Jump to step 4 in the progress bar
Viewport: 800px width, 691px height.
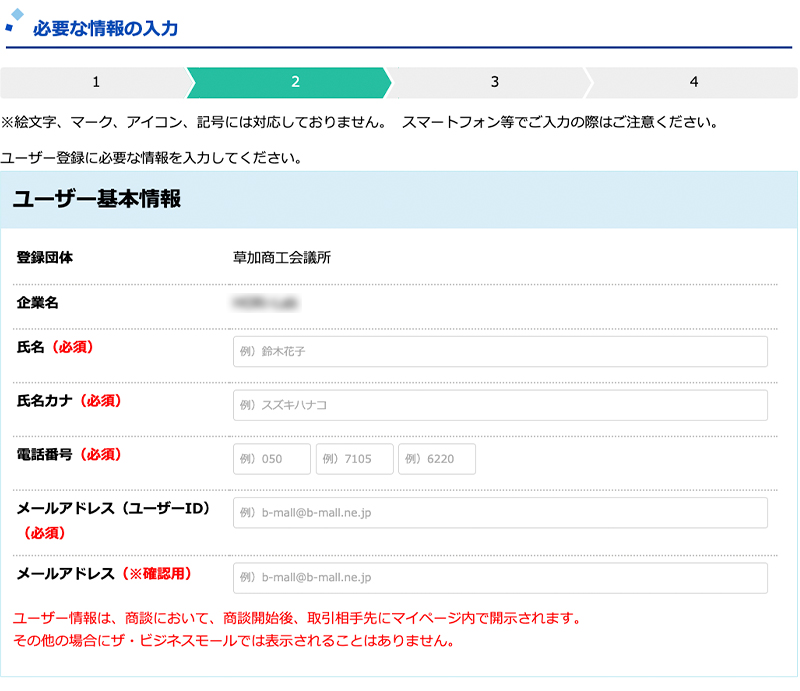tap(693, 82)
